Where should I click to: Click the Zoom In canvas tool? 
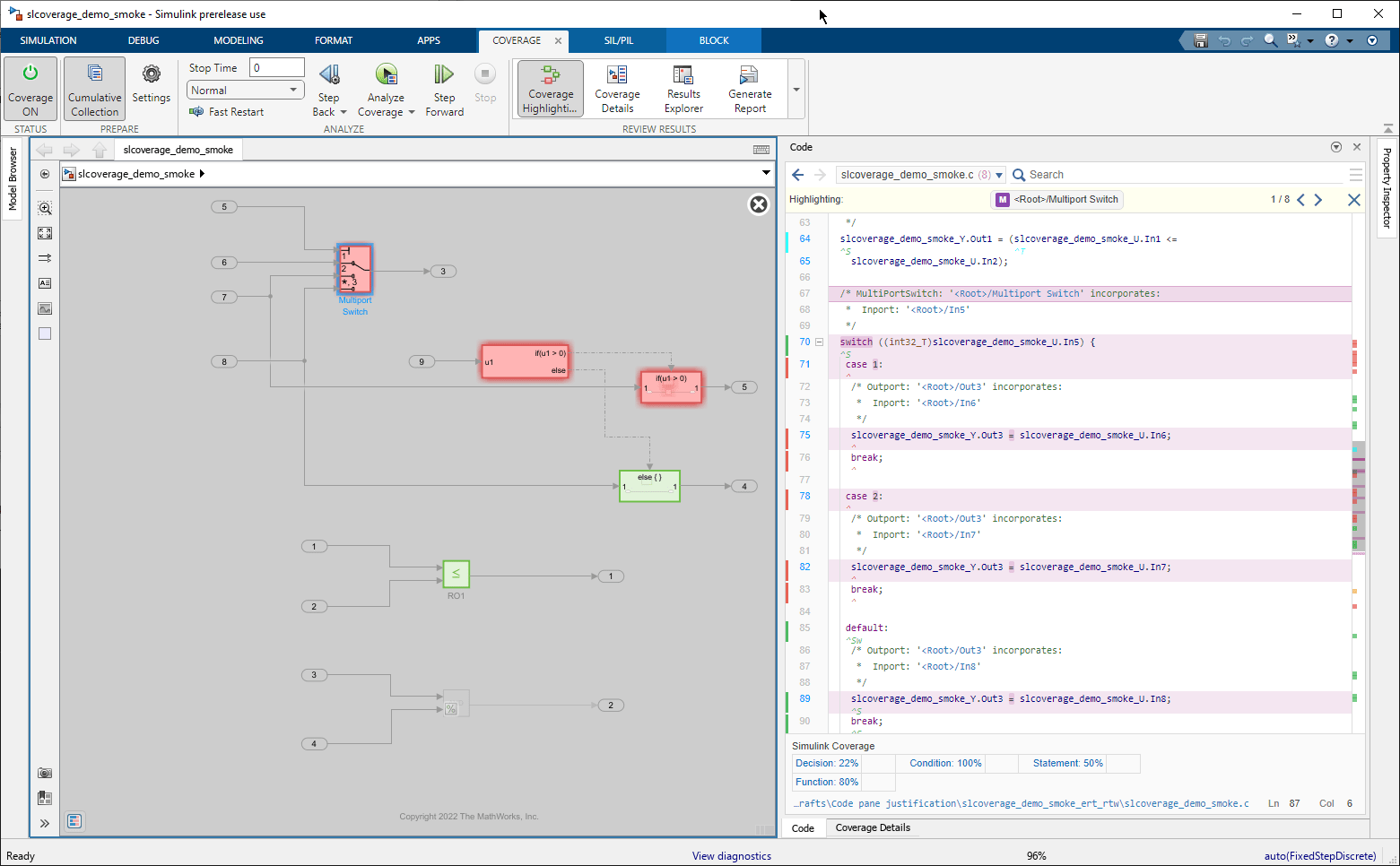[x=45, y=208]
